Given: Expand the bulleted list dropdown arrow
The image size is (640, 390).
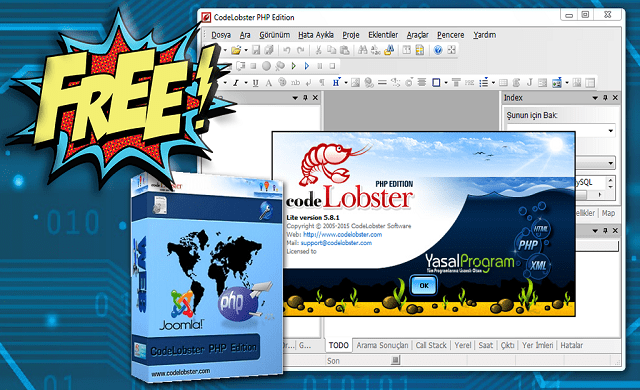Looking at the screenshot, I should [x=493, y=83].
